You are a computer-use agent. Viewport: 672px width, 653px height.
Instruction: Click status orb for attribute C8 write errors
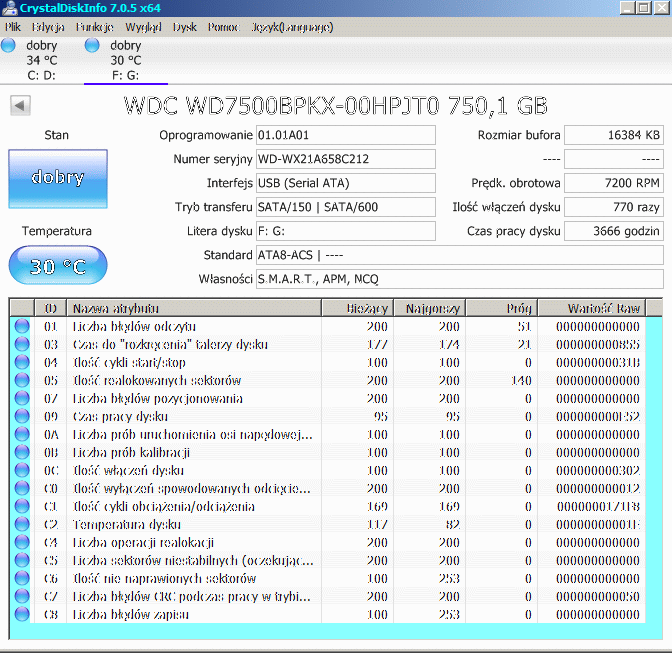click(x=22, y=615)
